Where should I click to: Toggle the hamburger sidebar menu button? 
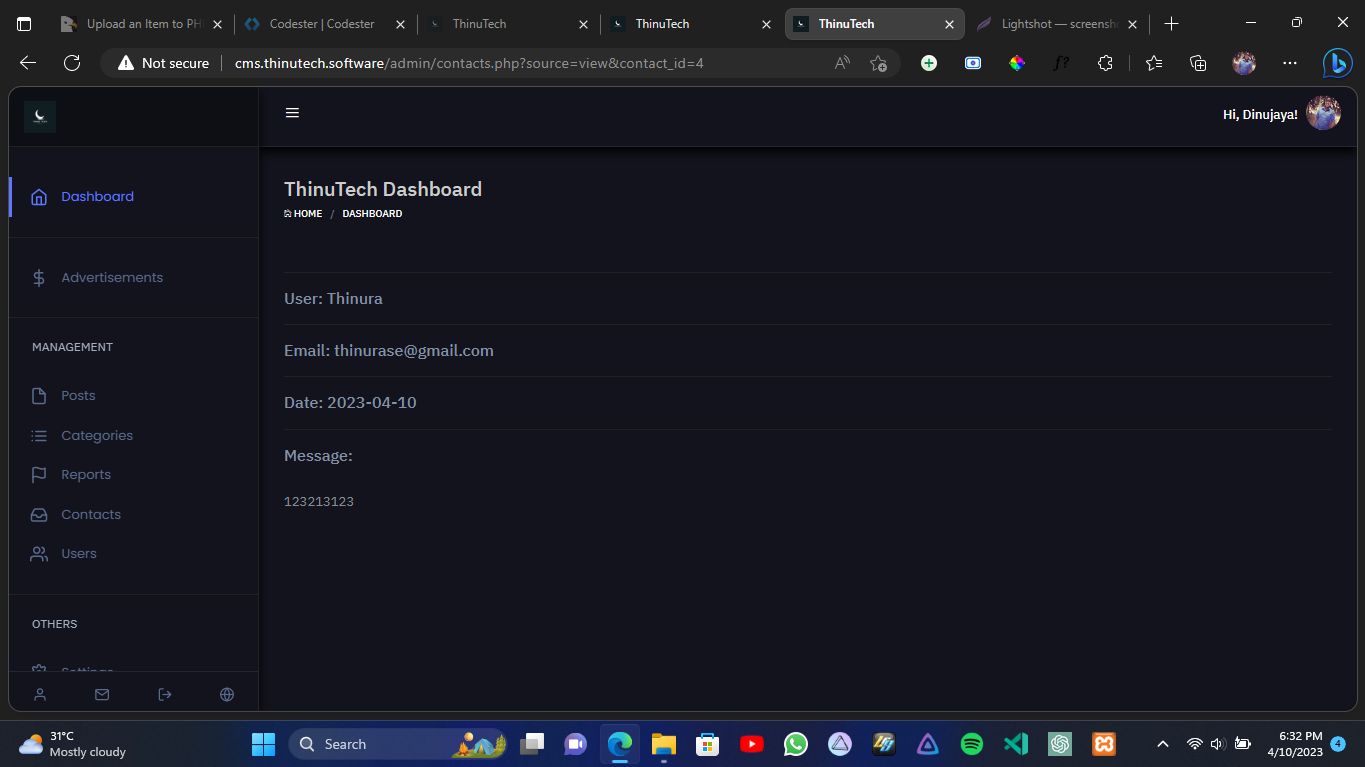click(x=292, y=113)
